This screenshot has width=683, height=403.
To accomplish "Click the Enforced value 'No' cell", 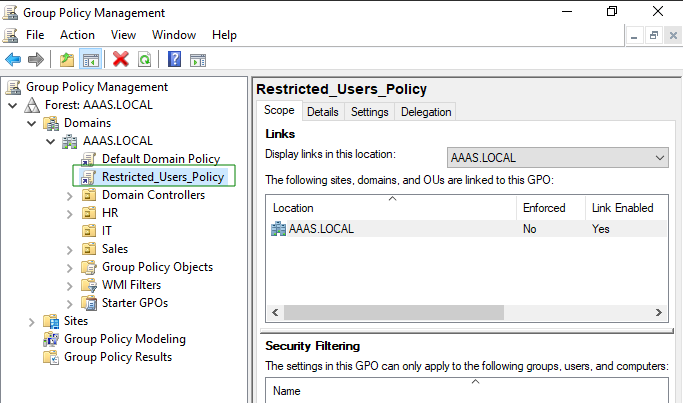I will click(530, 229).
